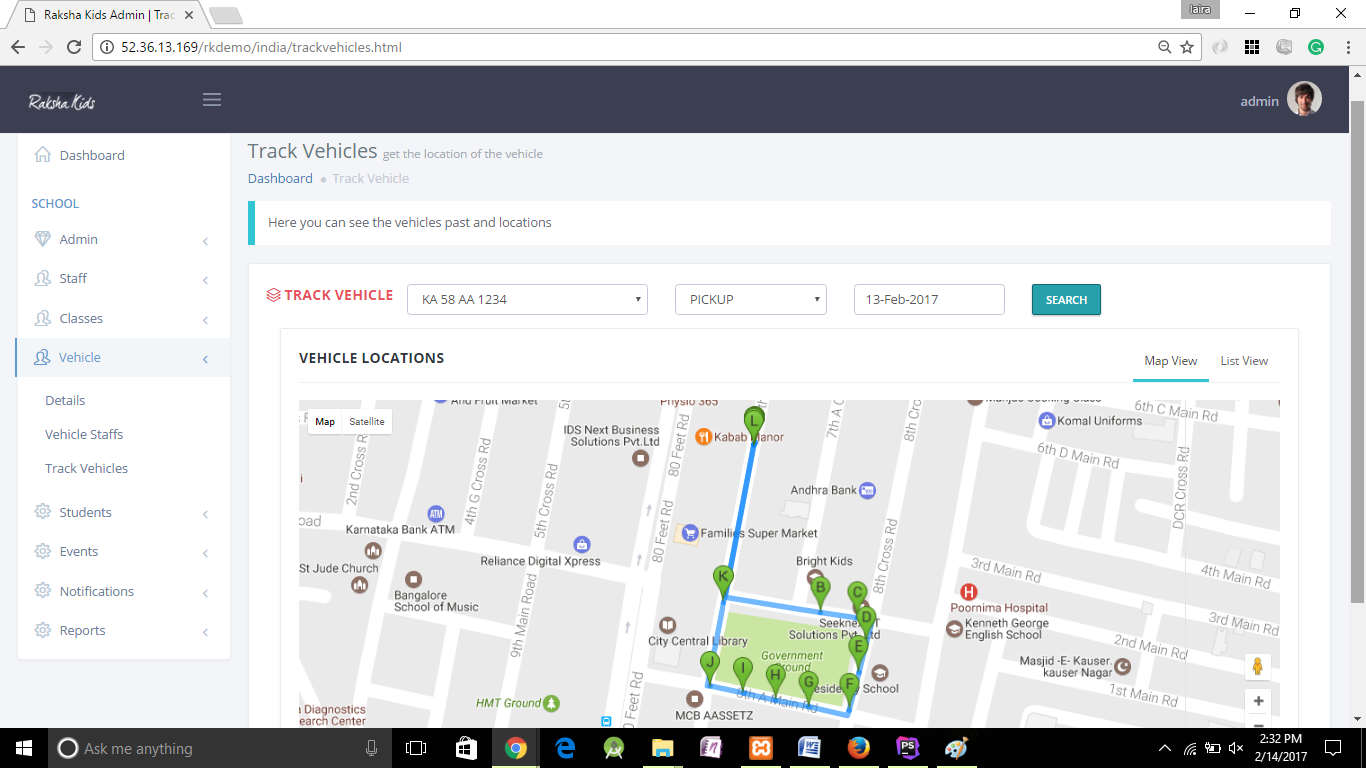Viewport: 1366px width, 768px height.
Task: Click the SEARCH button
Action: tap(1066, 300)
